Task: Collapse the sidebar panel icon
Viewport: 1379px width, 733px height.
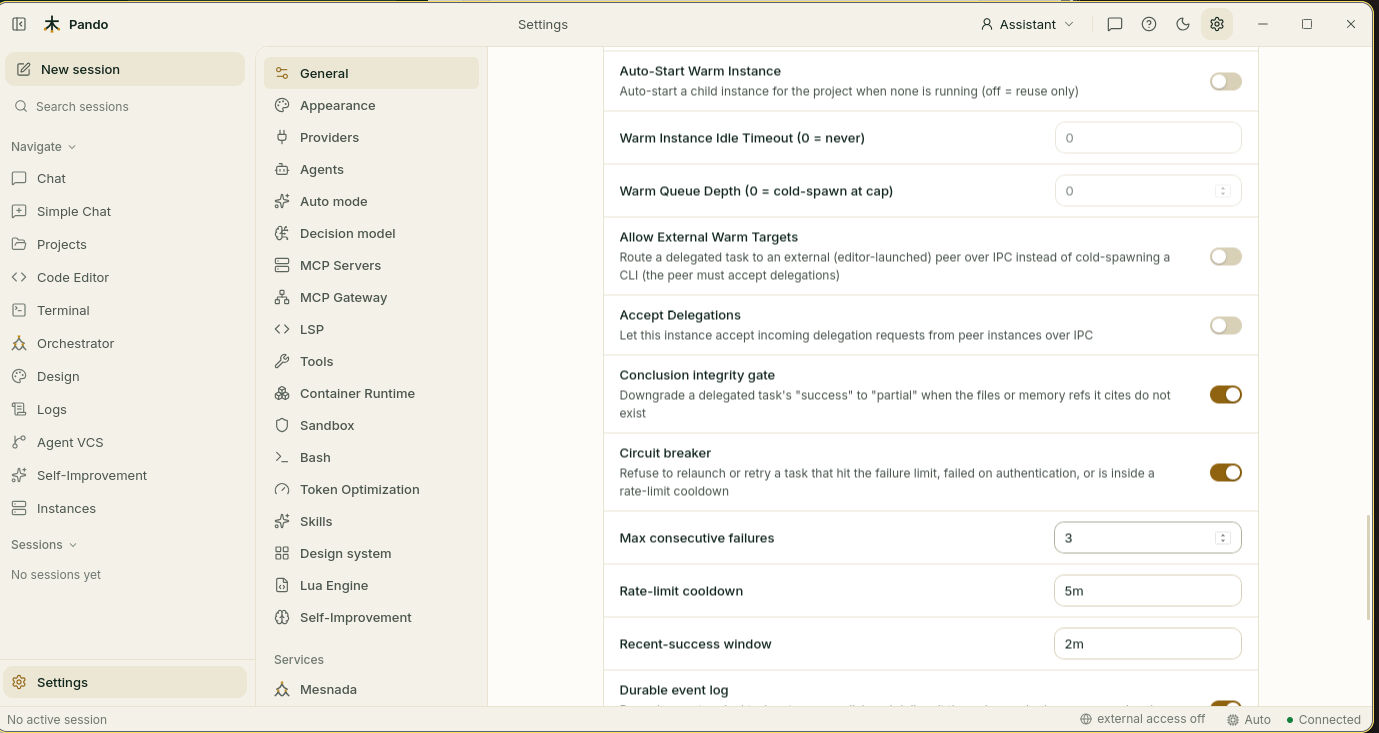Action: pos(19,24)
